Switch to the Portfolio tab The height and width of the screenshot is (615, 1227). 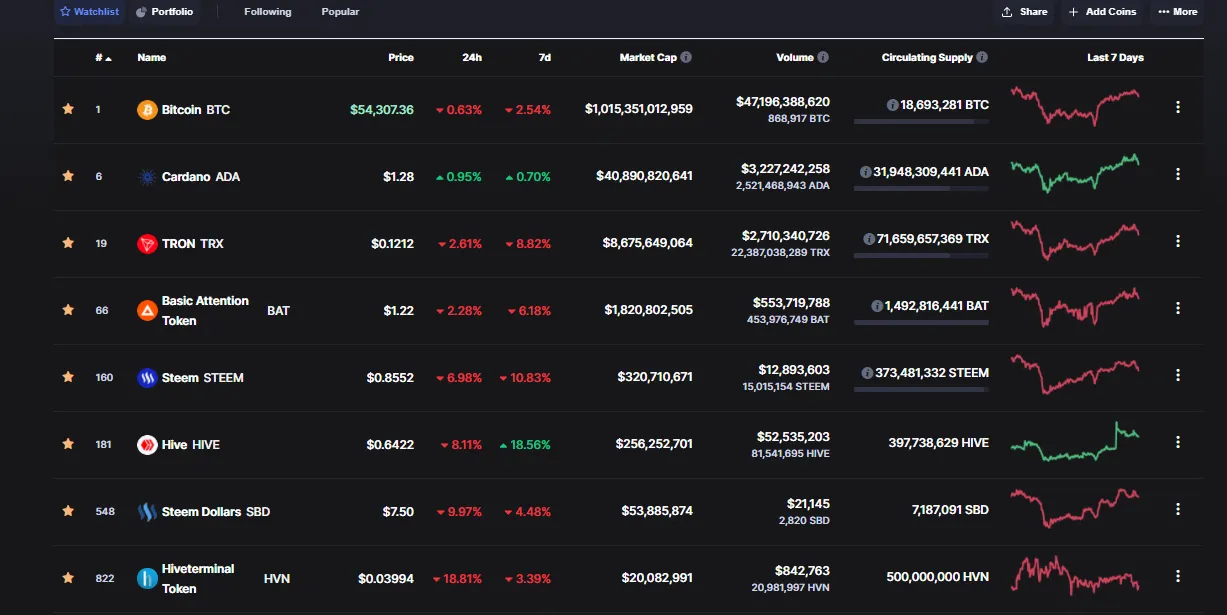[165, 12]
